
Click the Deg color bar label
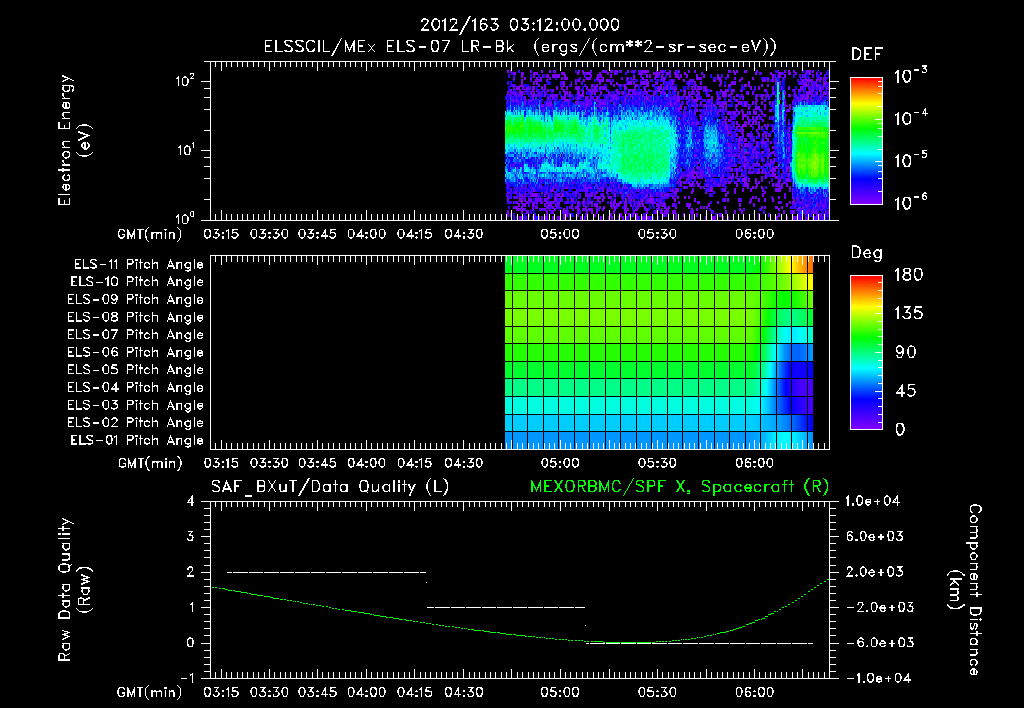coord(867,253)
